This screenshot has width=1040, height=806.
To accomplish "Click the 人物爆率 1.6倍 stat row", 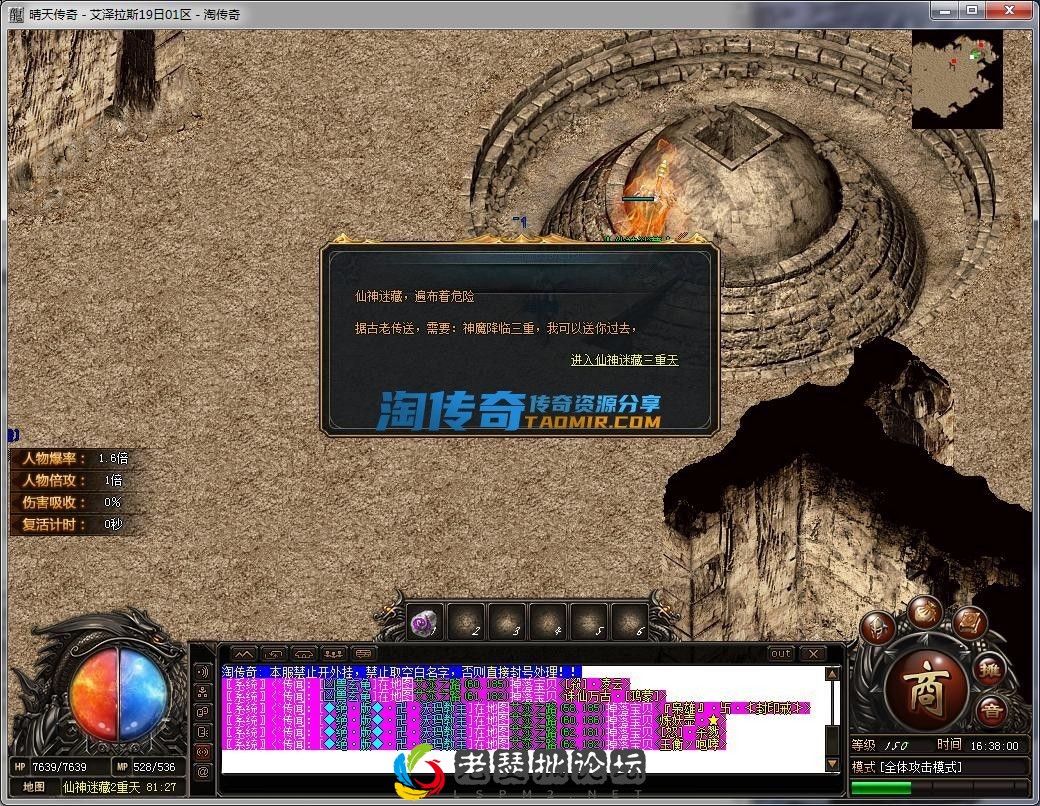I will point(75,458).
